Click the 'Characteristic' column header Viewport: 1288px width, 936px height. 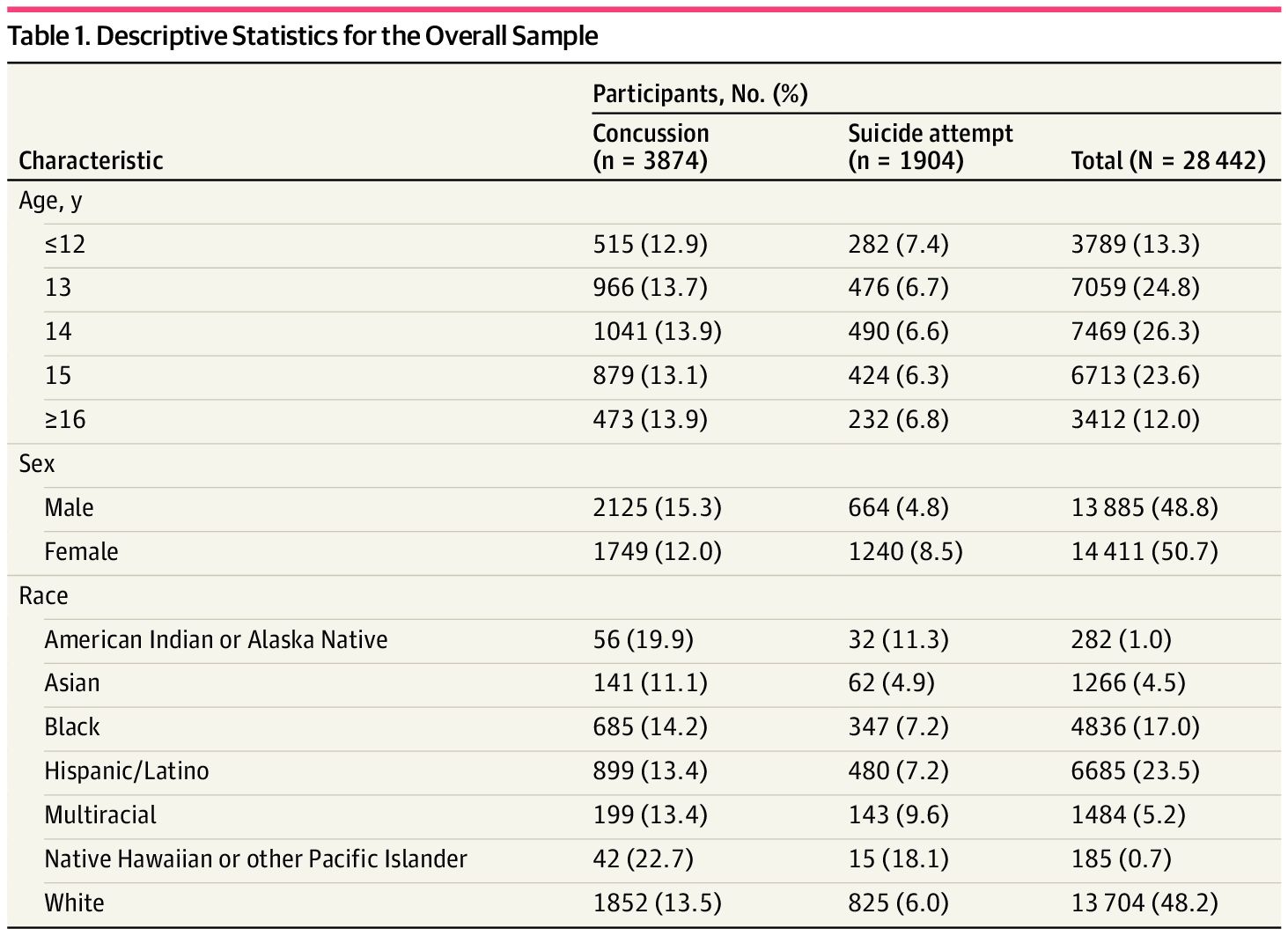coord(91,160)
